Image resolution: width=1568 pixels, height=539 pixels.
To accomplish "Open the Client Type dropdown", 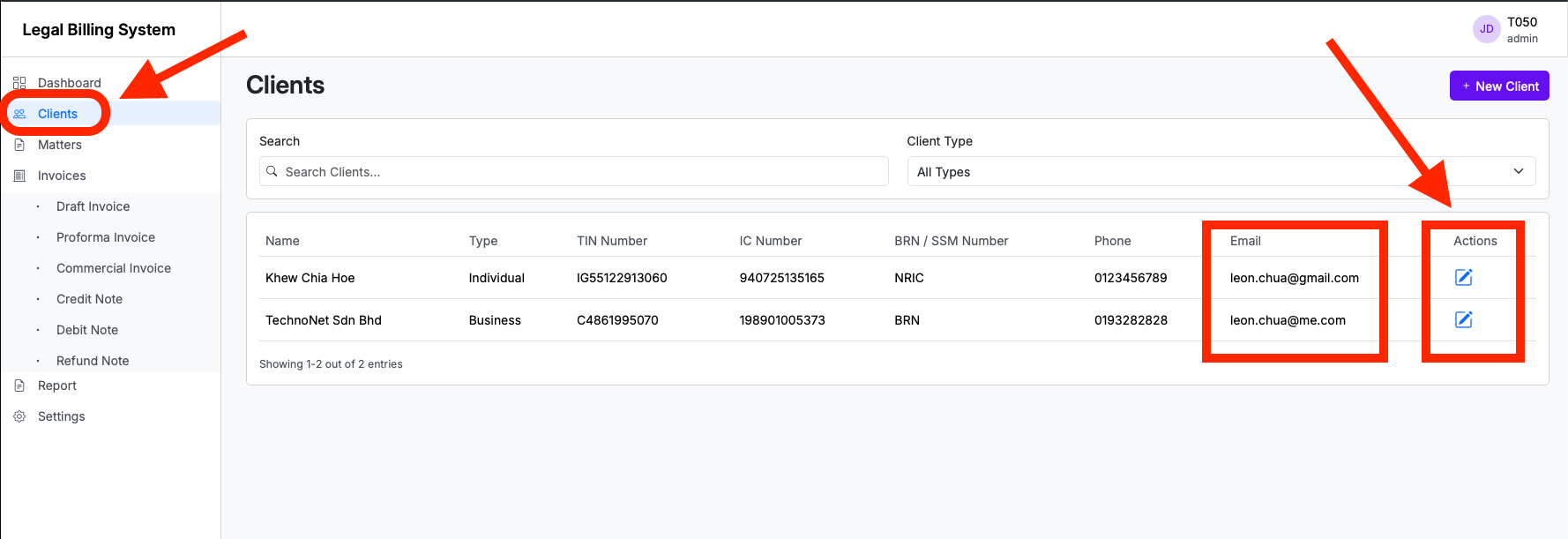I will coord(1221,171).
